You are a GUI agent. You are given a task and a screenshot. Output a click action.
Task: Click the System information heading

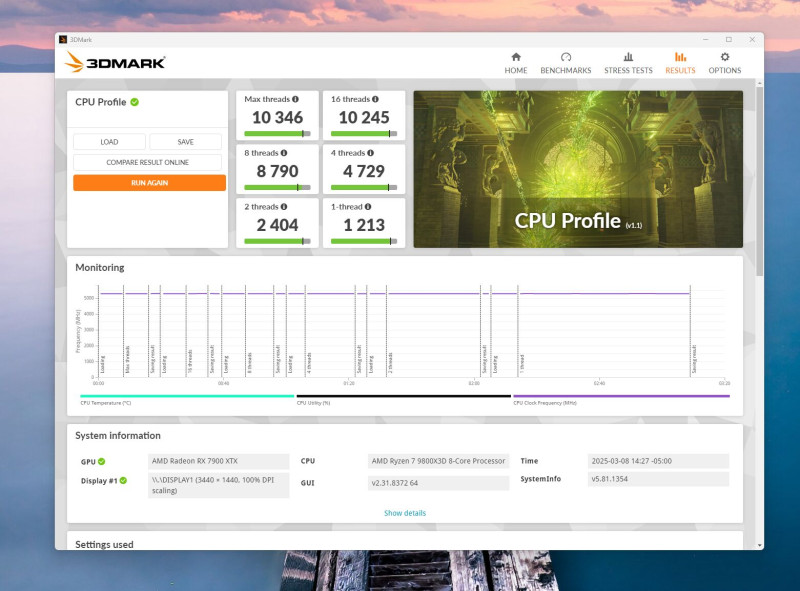[118, 435]
